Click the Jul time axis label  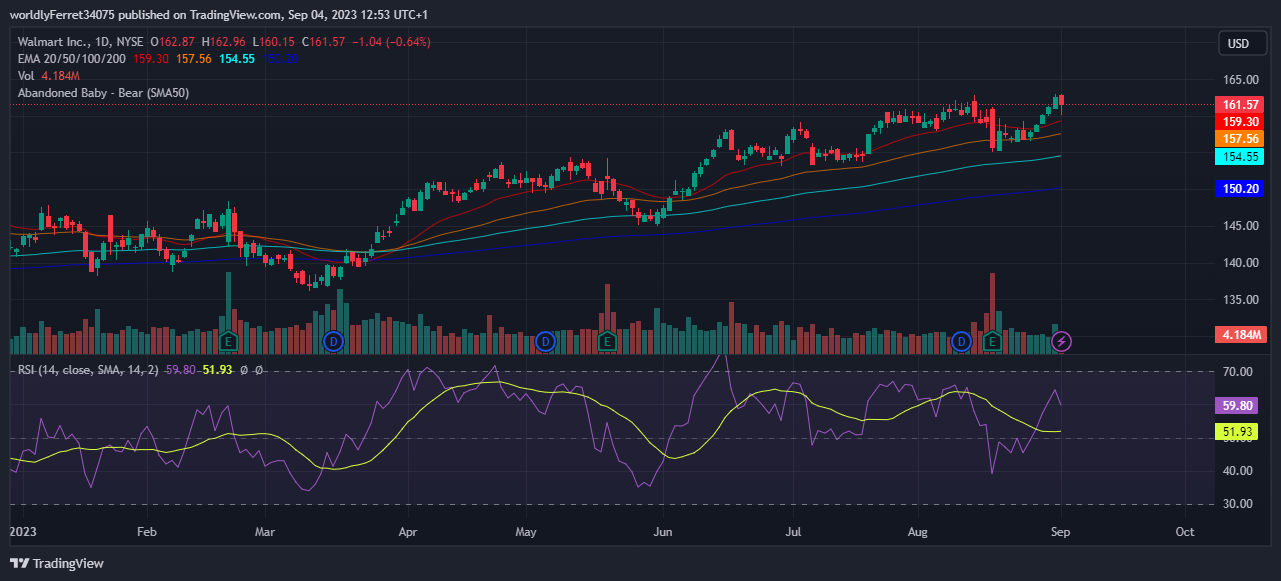pos(794,532)
